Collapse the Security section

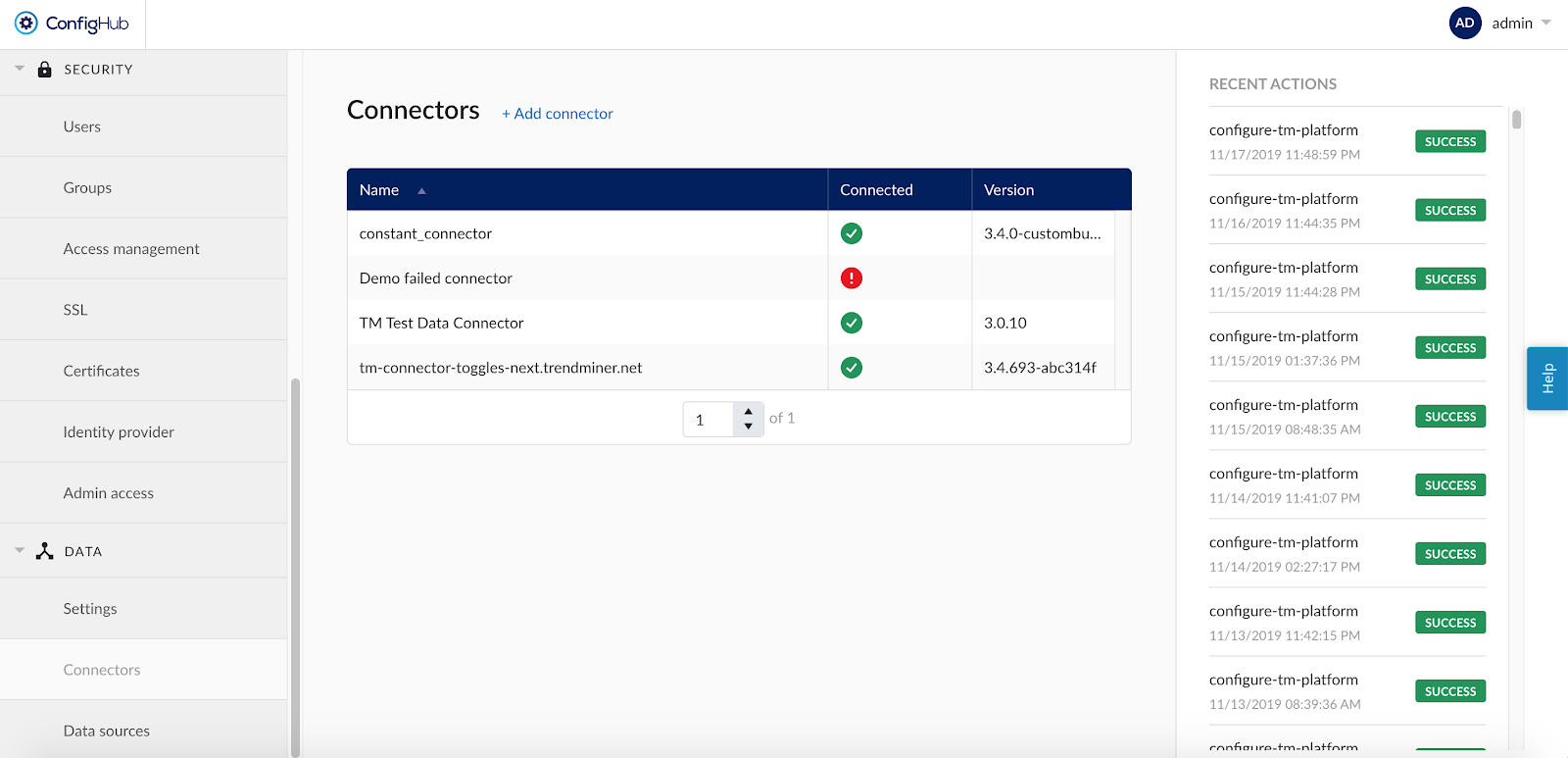[20, 69]
